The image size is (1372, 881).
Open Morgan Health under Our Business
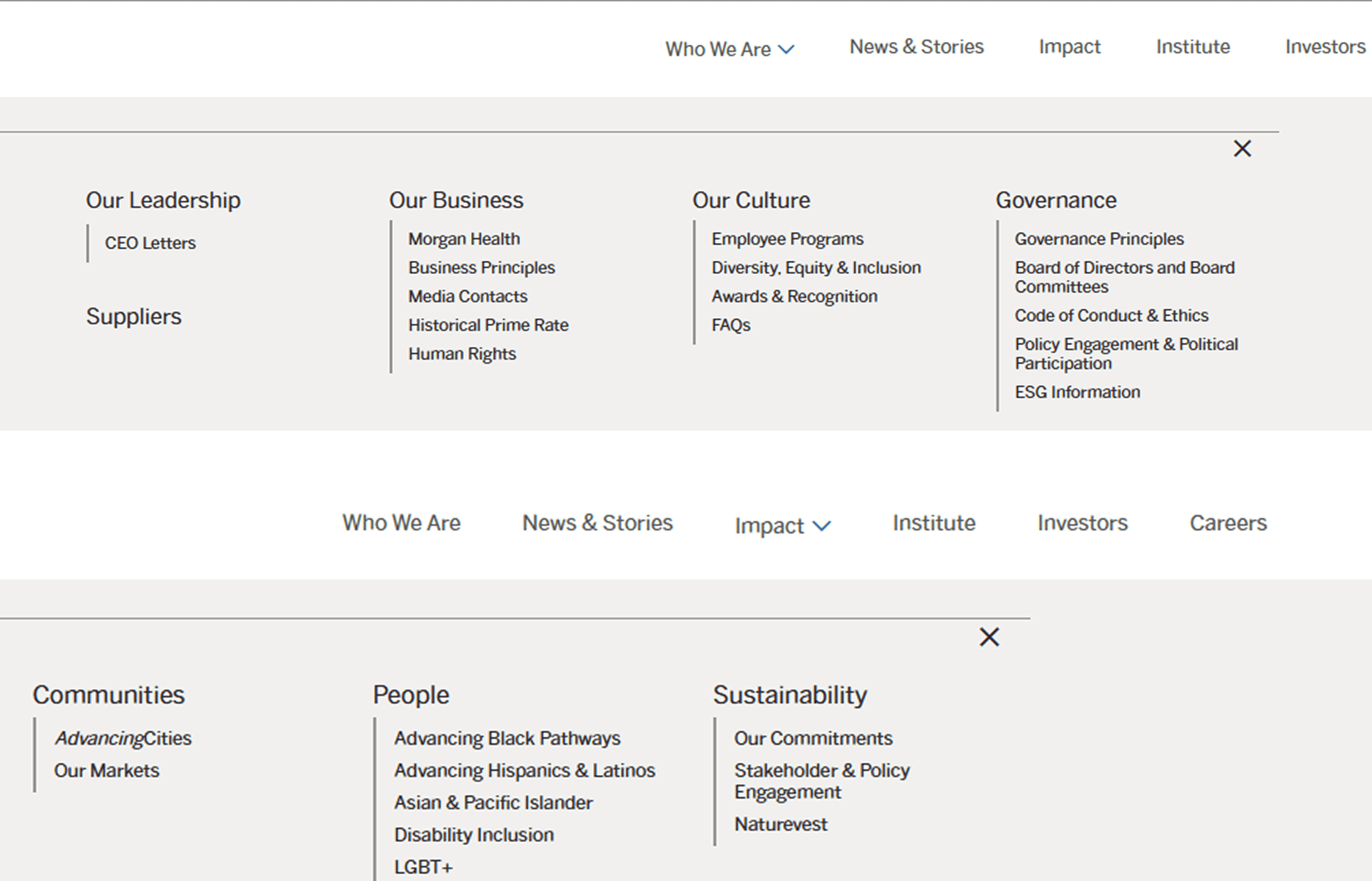click(x=464, y=239)
